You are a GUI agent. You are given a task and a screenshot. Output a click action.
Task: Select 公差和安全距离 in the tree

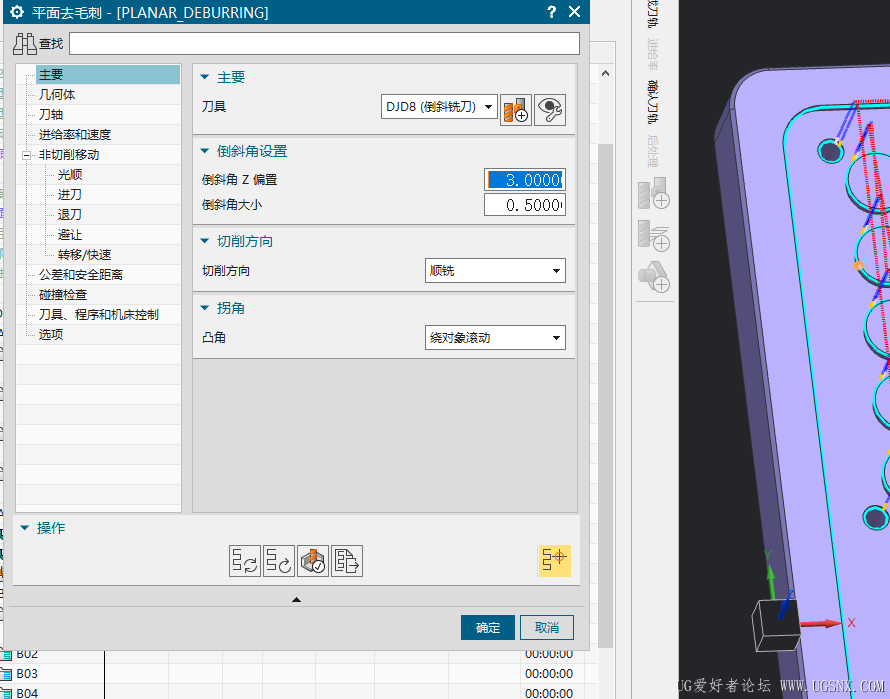pos(81,275)
